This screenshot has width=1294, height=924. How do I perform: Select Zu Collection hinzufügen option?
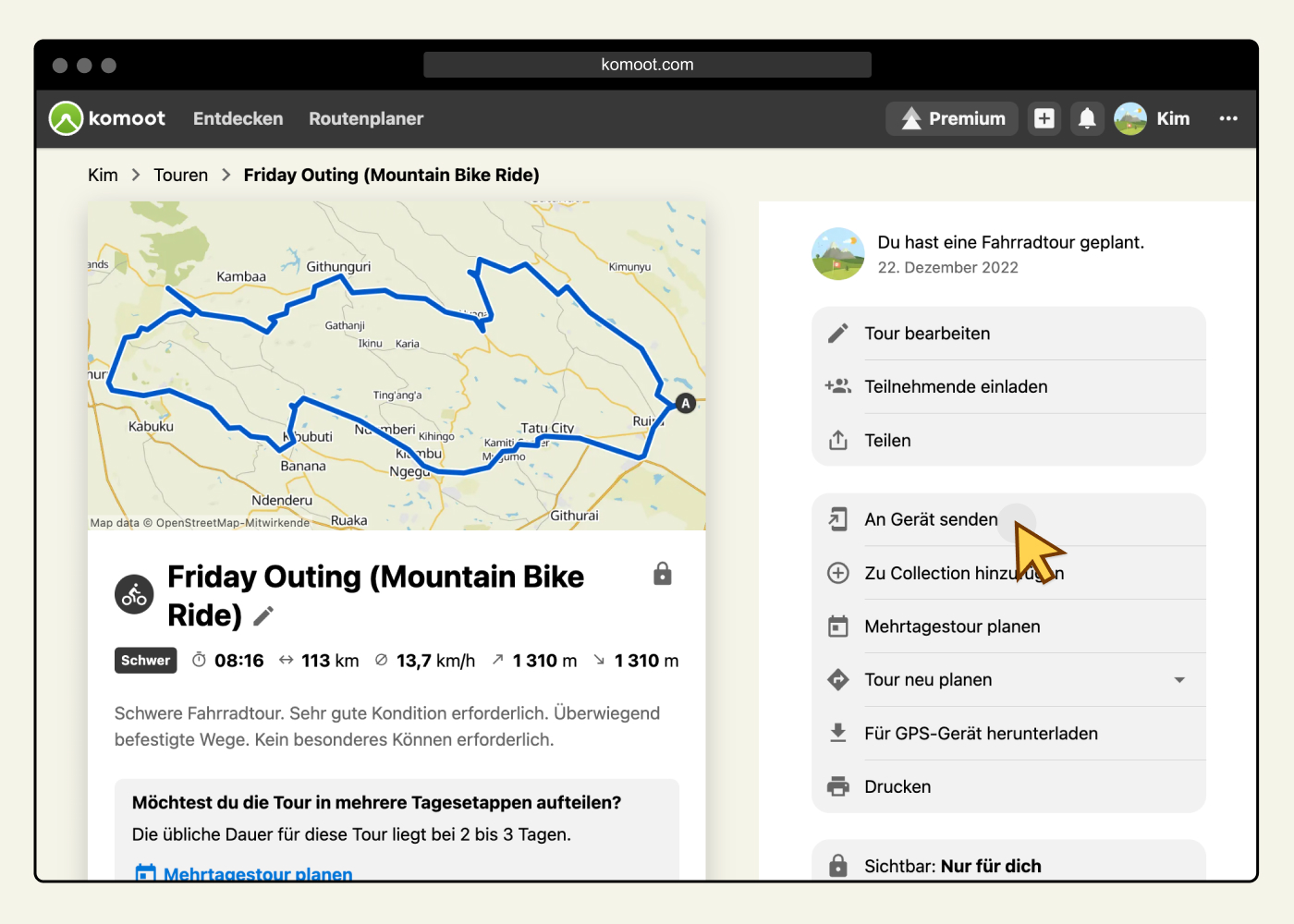click(1008, 573)
